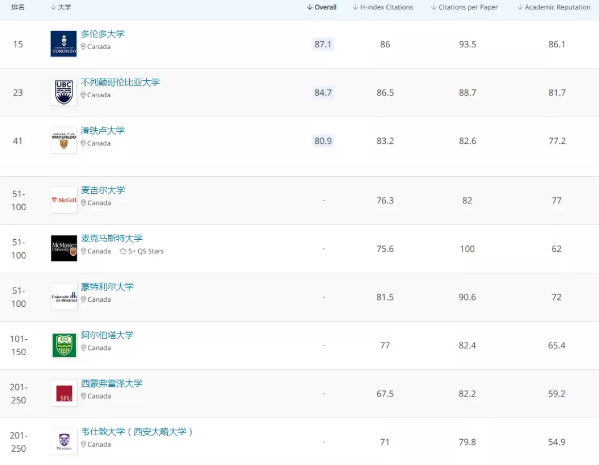Screen dimensions: 599x465
Task: Open the 滑铁卢大学 link
Action: (x=102, y=131)
